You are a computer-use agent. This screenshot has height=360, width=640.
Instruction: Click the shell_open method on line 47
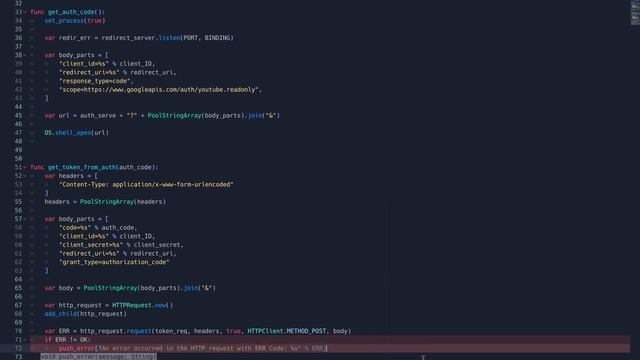point(73,133)
